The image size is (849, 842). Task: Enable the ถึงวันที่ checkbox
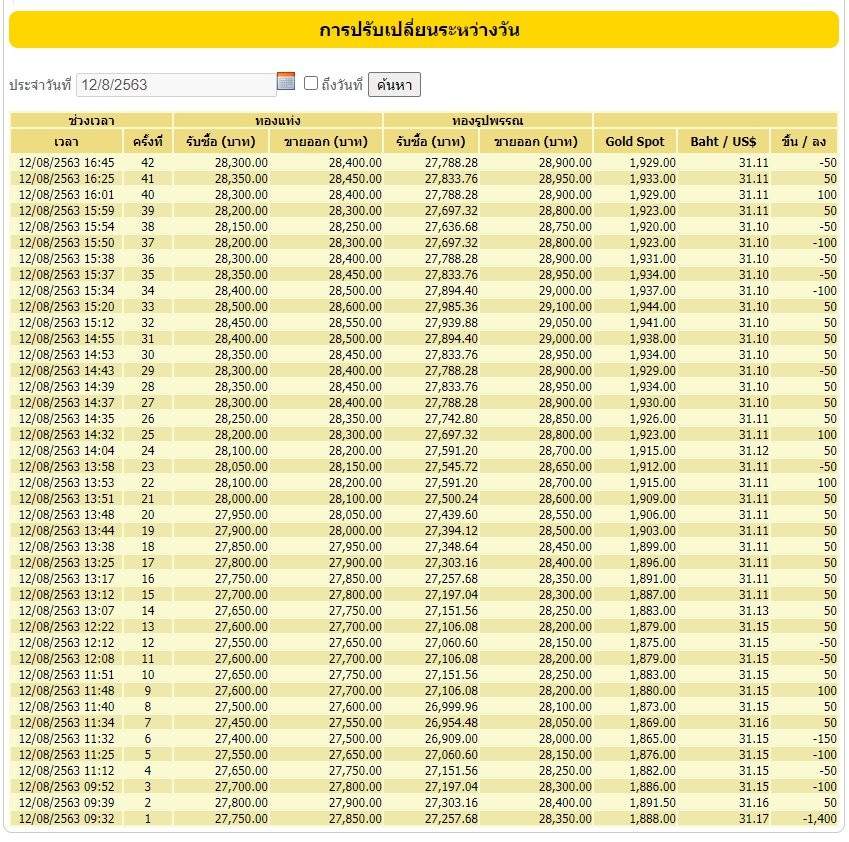(x=311, y=83)
